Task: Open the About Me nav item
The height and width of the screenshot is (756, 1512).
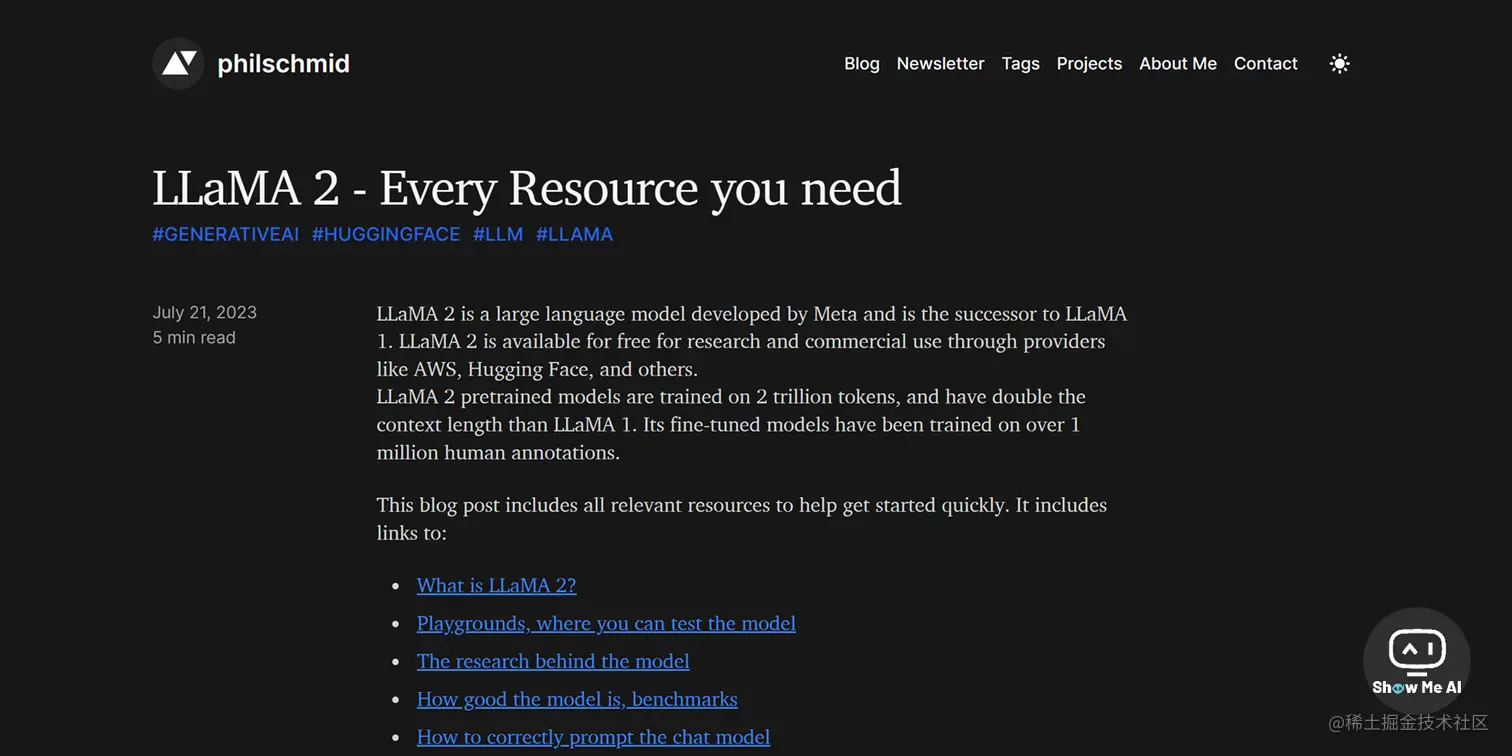Action: (1178, 63)
